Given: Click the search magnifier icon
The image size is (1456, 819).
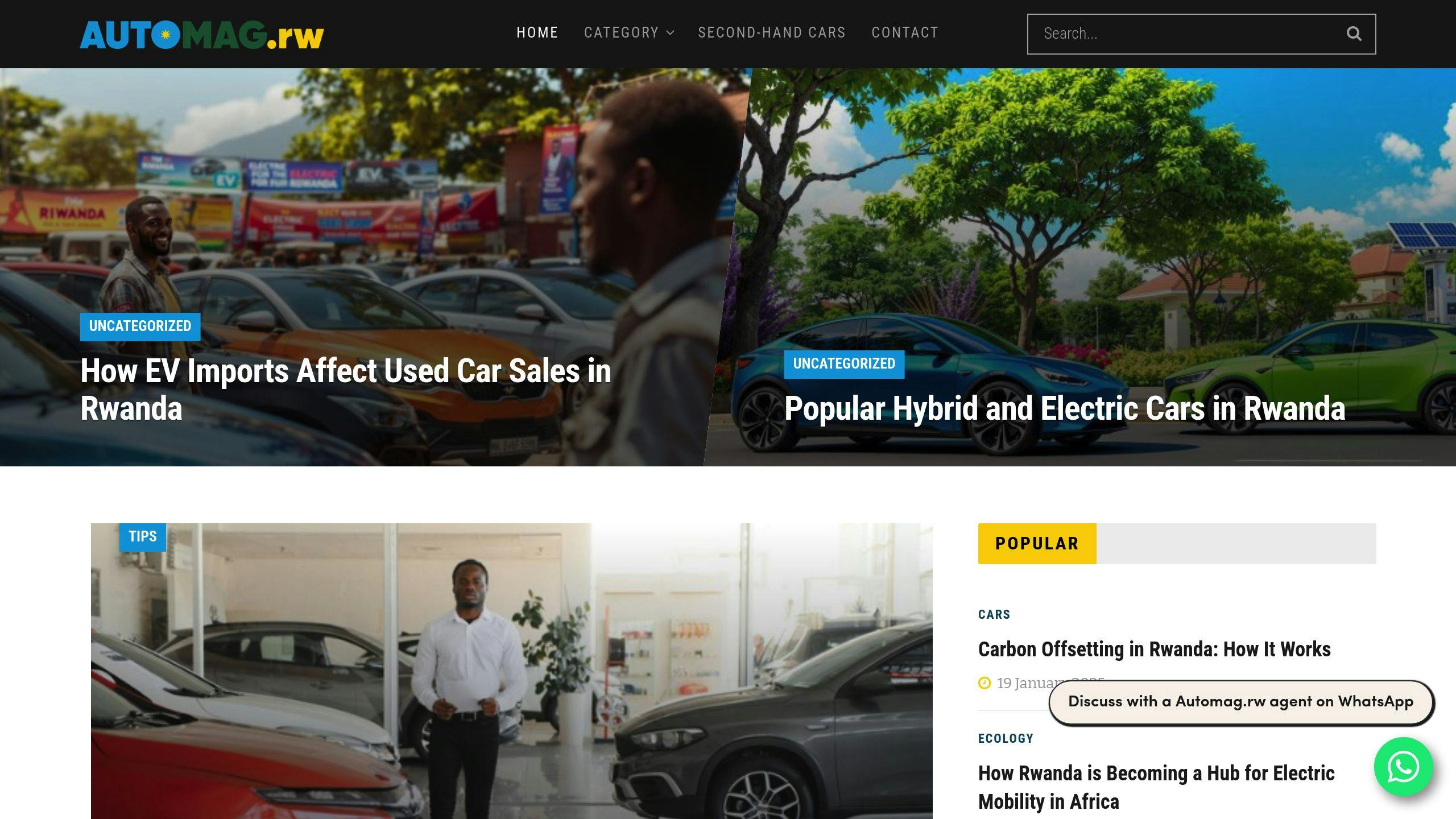Looking at the screenshot, I should tap(1354, 34).
